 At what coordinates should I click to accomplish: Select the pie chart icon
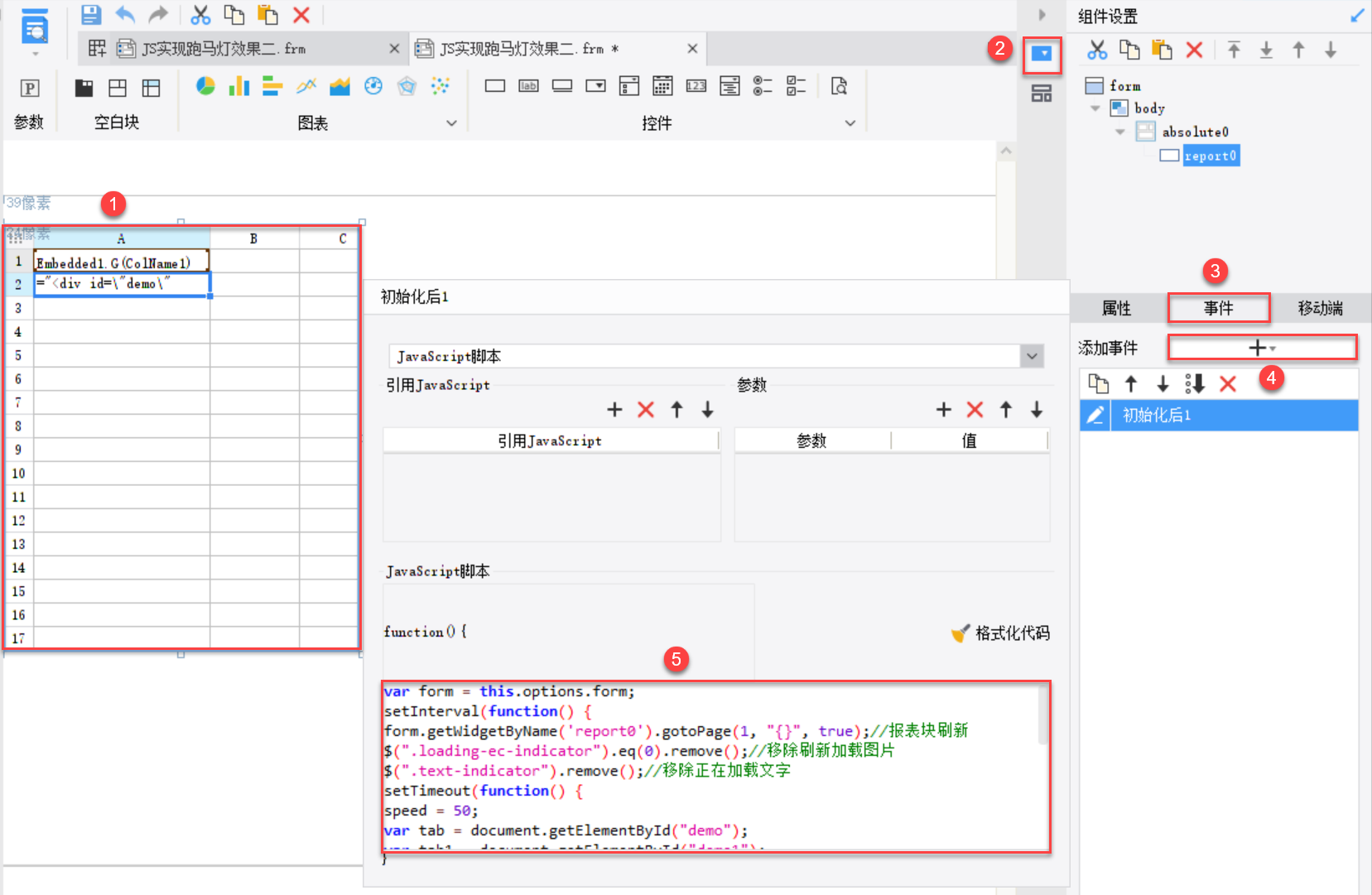(205, 86)
